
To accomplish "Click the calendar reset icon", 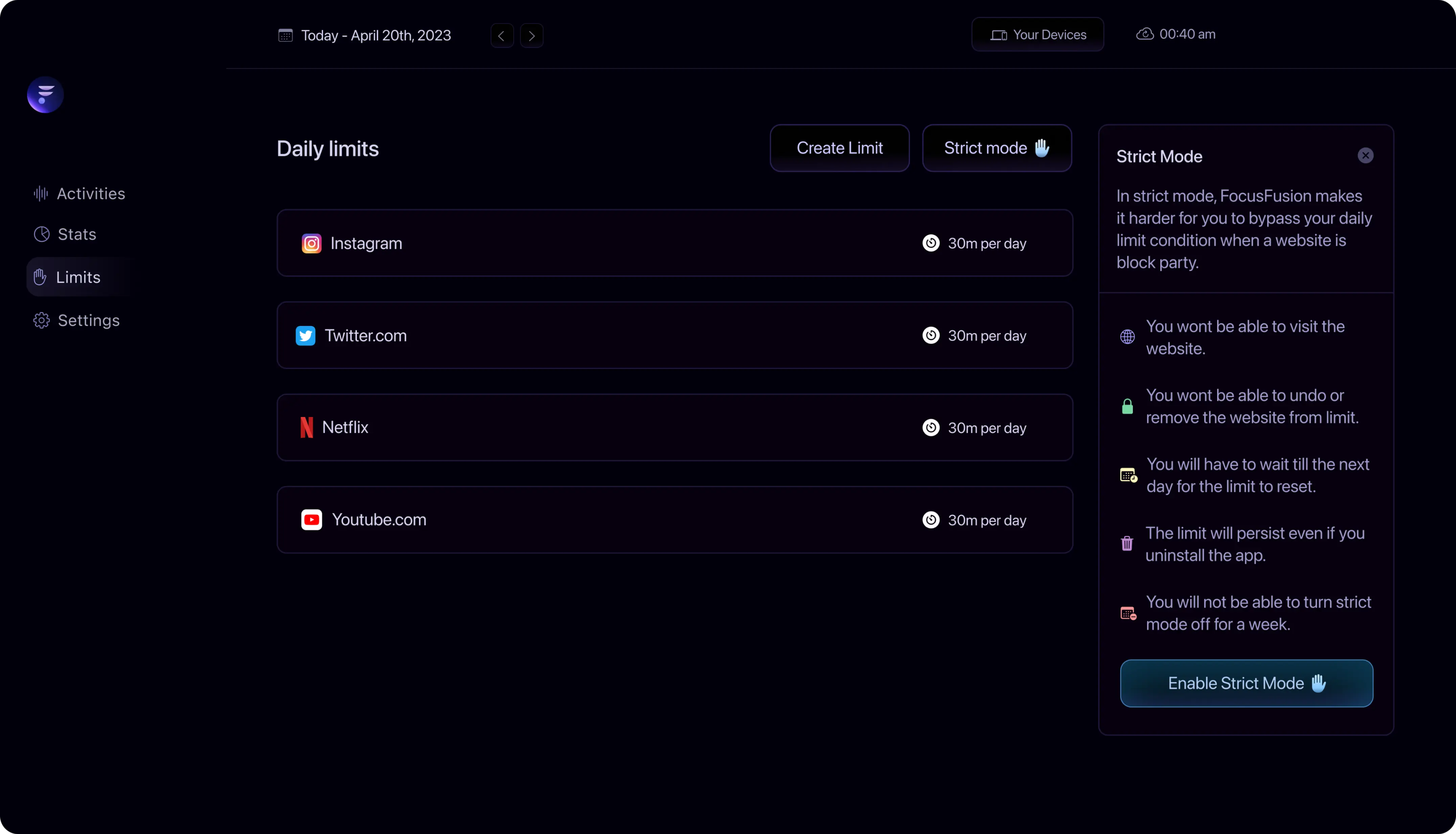I will point(1128,475).
